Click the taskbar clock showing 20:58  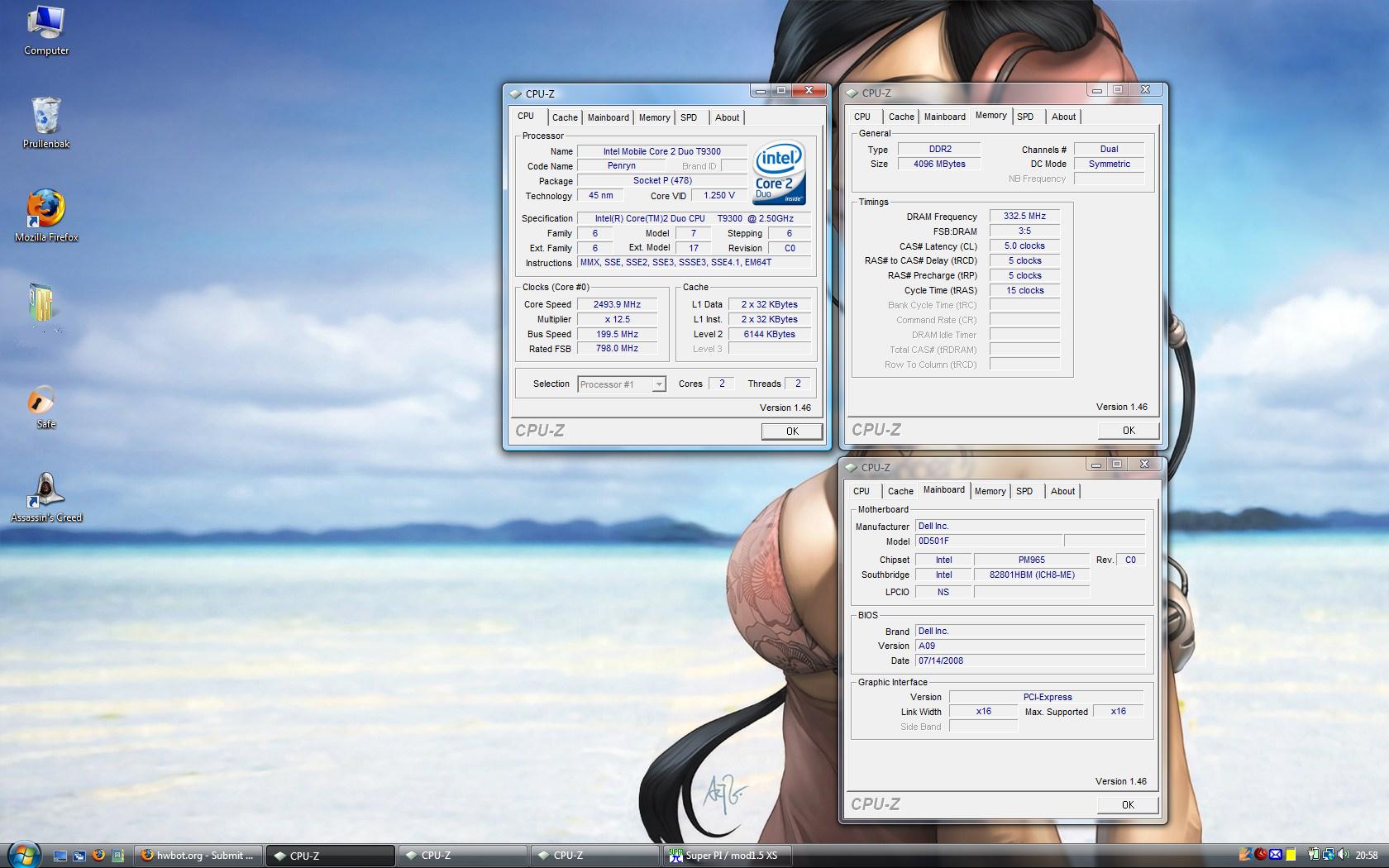pyautogui.click(x=1367, y=856)
